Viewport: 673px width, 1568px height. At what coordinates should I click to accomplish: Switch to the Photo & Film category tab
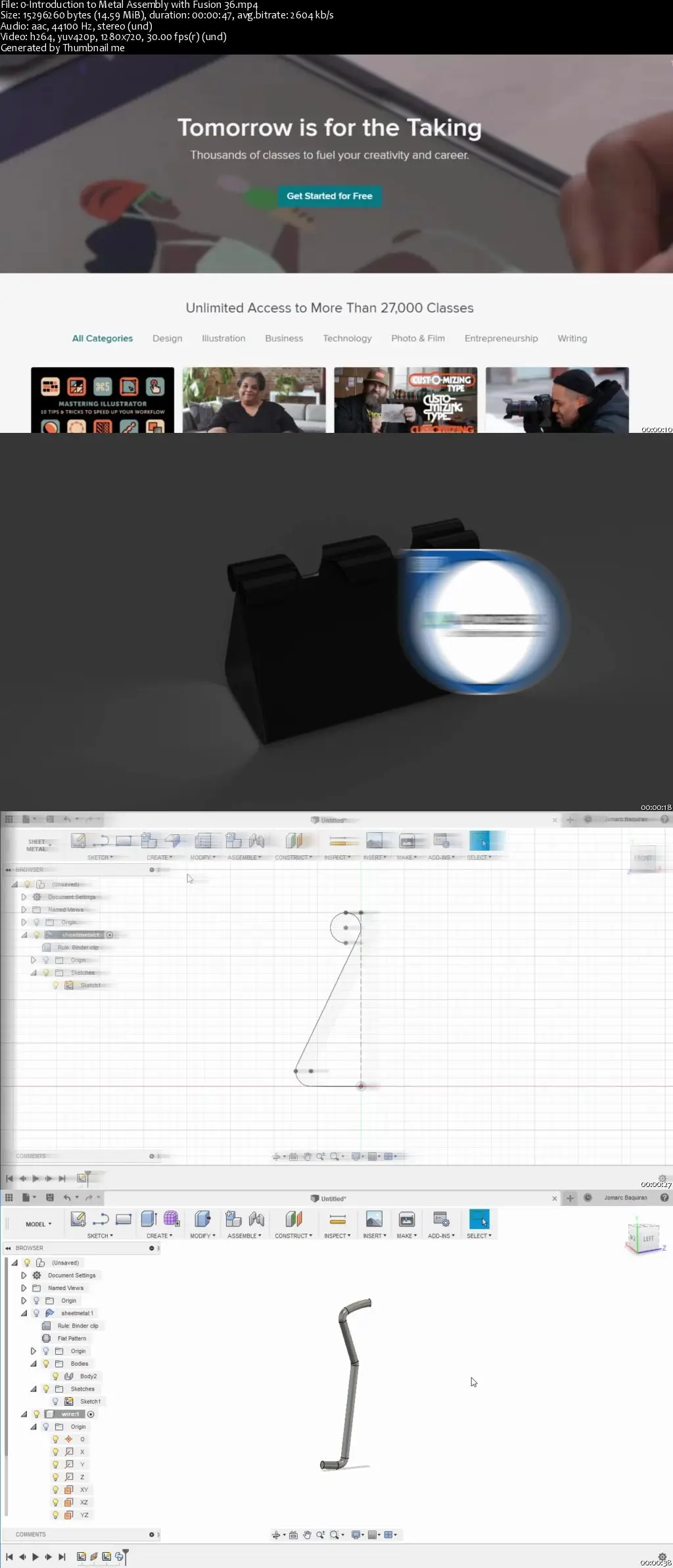418,338
